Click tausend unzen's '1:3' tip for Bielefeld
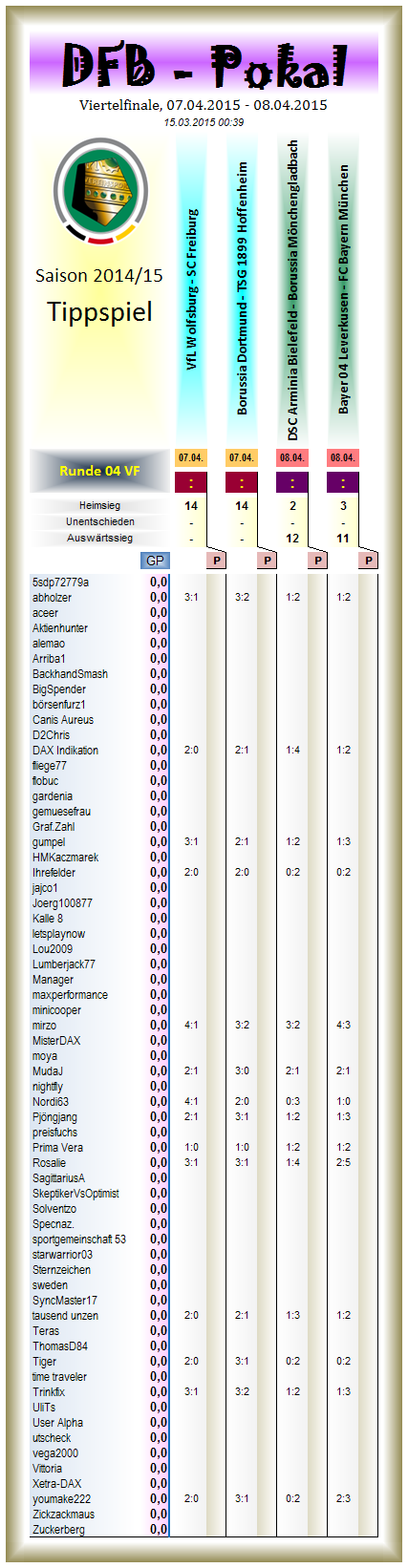This screenshot has height=1568, width=408. pyautogui.click(x=292, y=1315)
